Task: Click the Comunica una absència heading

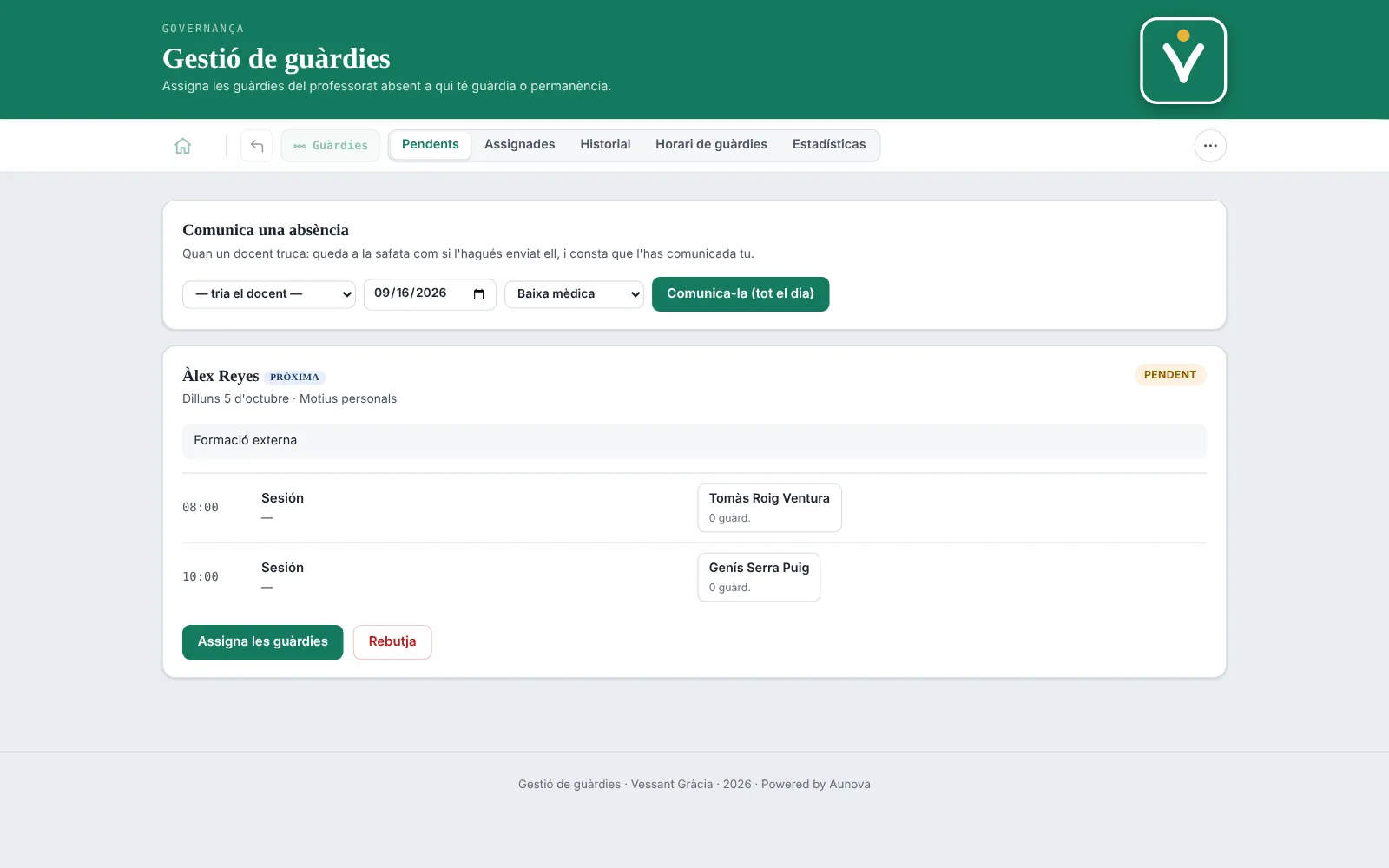Action: [x=266, y=230]
